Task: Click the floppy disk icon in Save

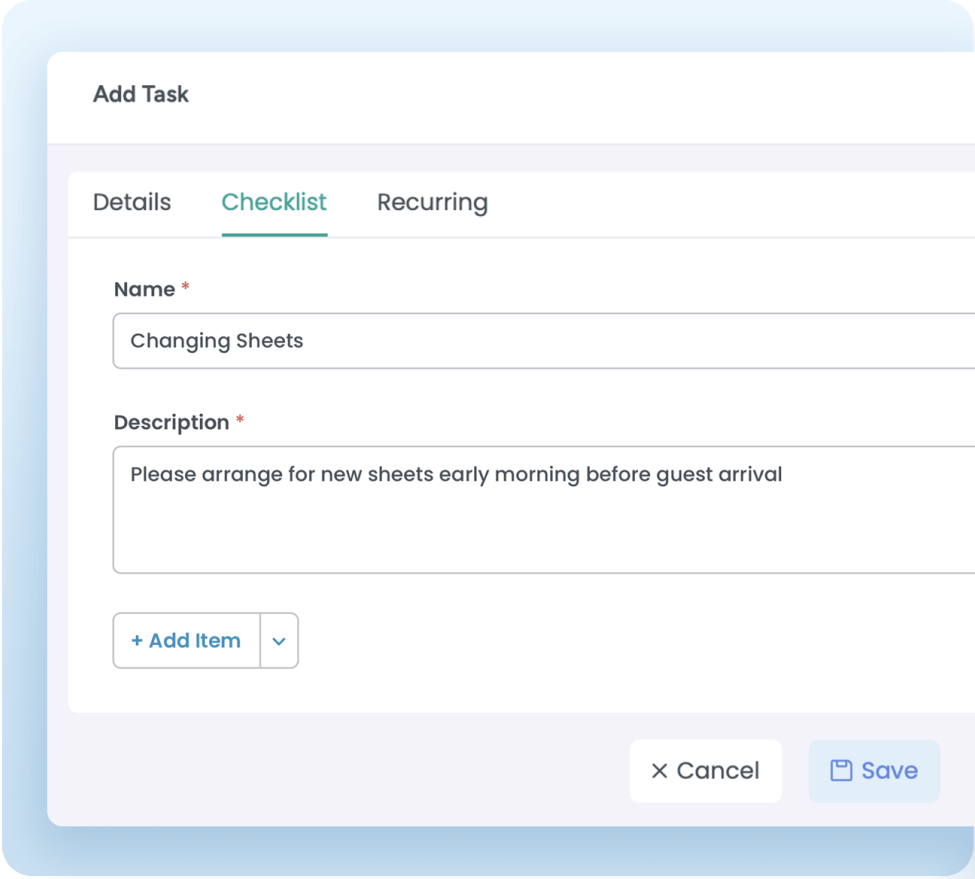Action: [841, 770]
